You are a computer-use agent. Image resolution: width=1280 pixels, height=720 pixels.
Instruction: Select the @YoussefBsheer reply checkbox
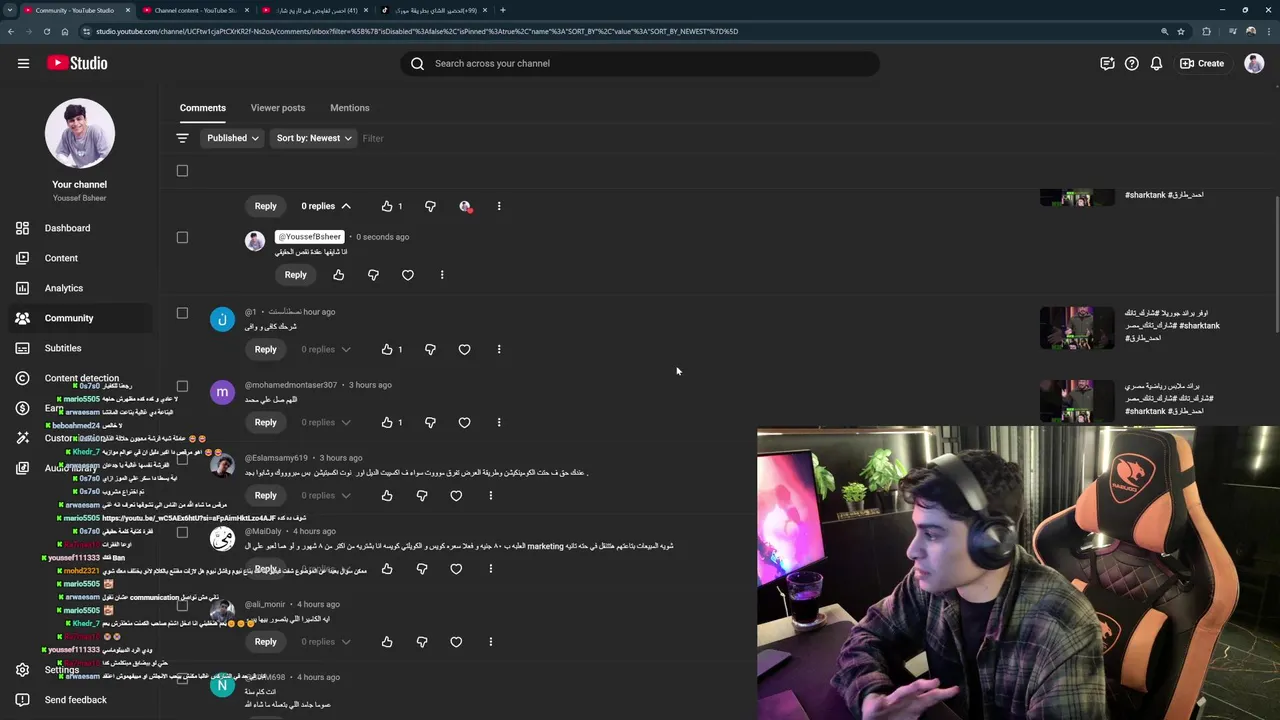(x=182, y=237)
